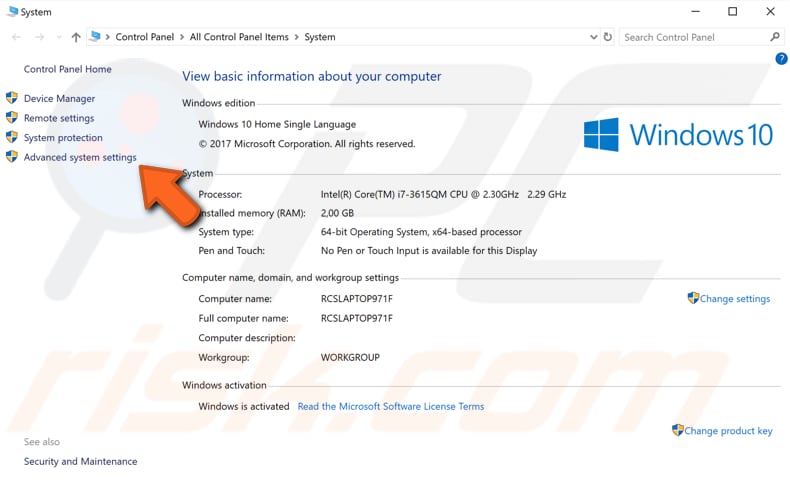
Task: Open Control Panel Home
Action: 68,69
